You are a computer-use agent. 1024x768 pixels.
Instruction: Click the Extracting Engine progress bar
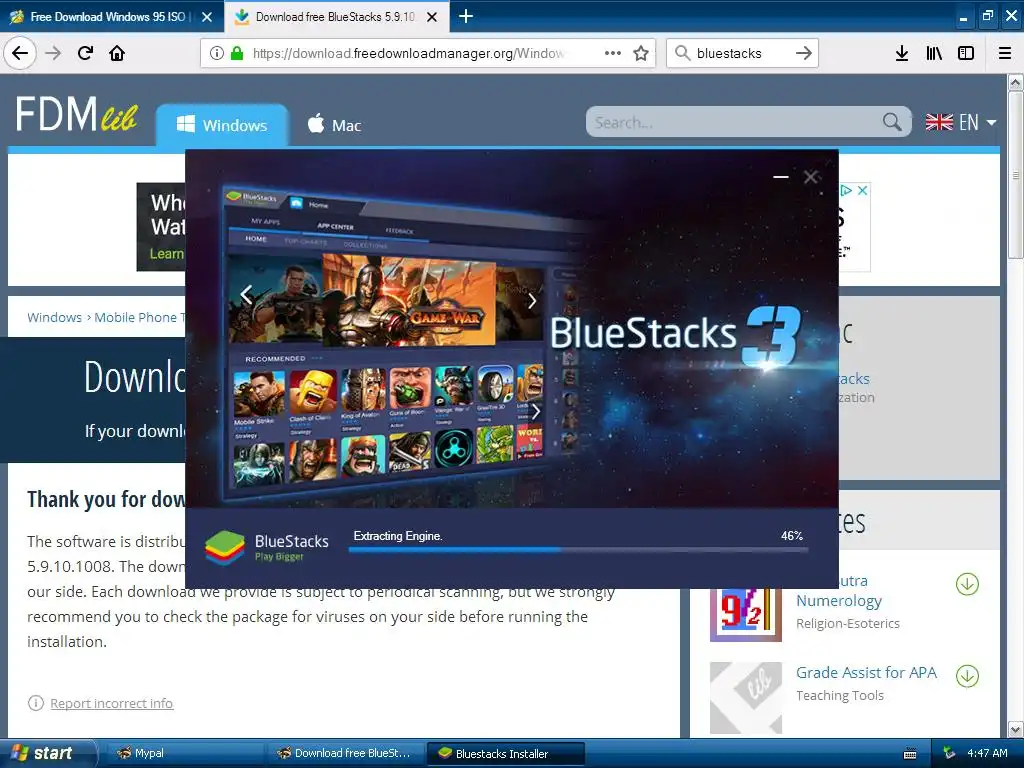[x=579, y=551]
